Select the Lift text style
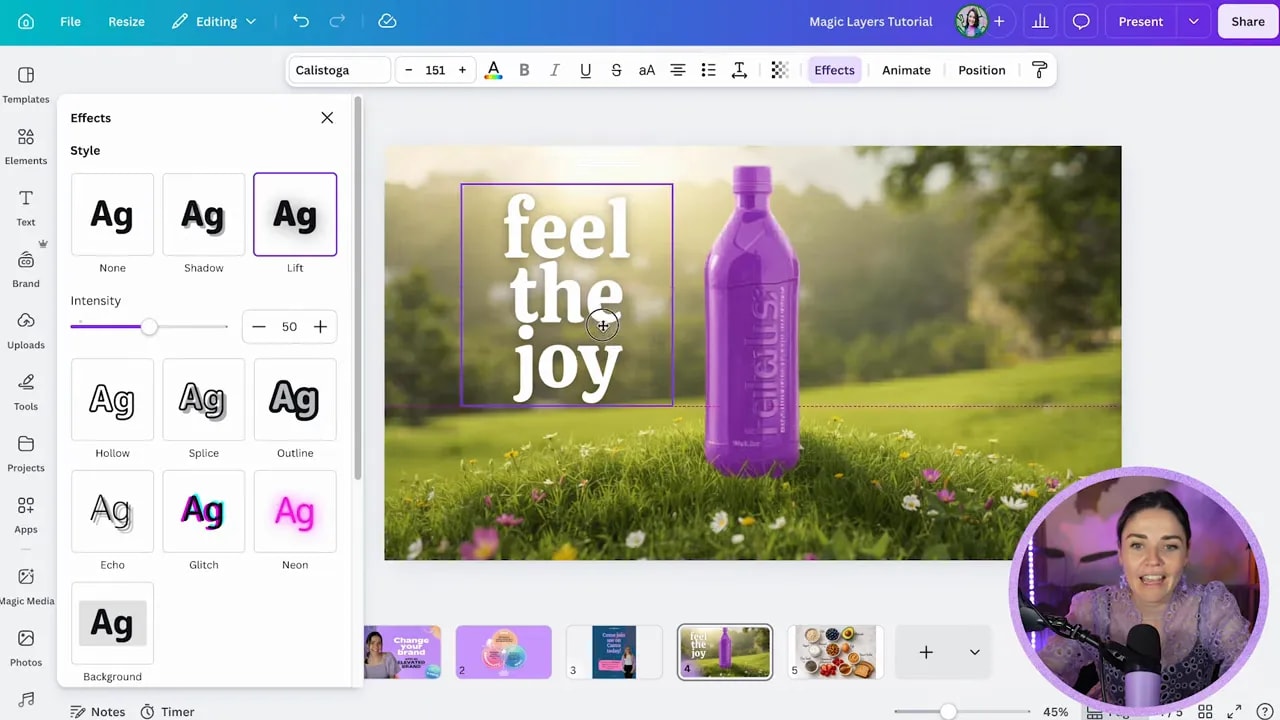1280x720 pixels. click(x=295, y=214)
